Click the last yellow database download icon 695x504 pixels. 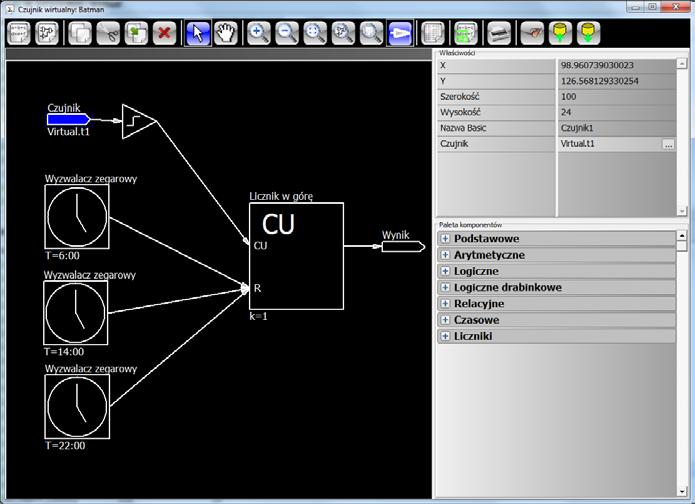[589, 33]
